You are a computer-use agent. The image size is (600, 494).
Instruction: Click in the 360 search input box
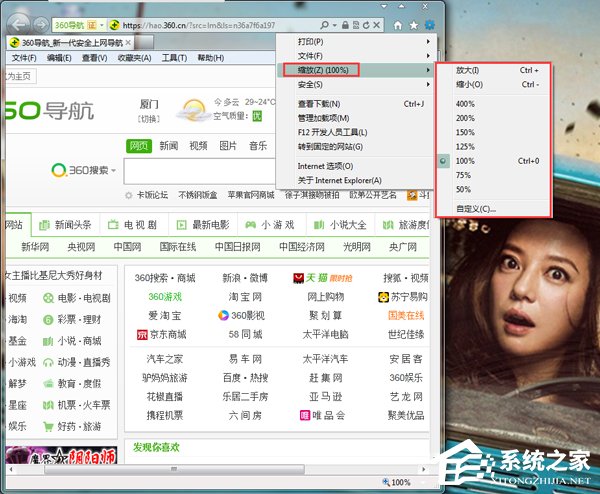[x=199, y=171]
